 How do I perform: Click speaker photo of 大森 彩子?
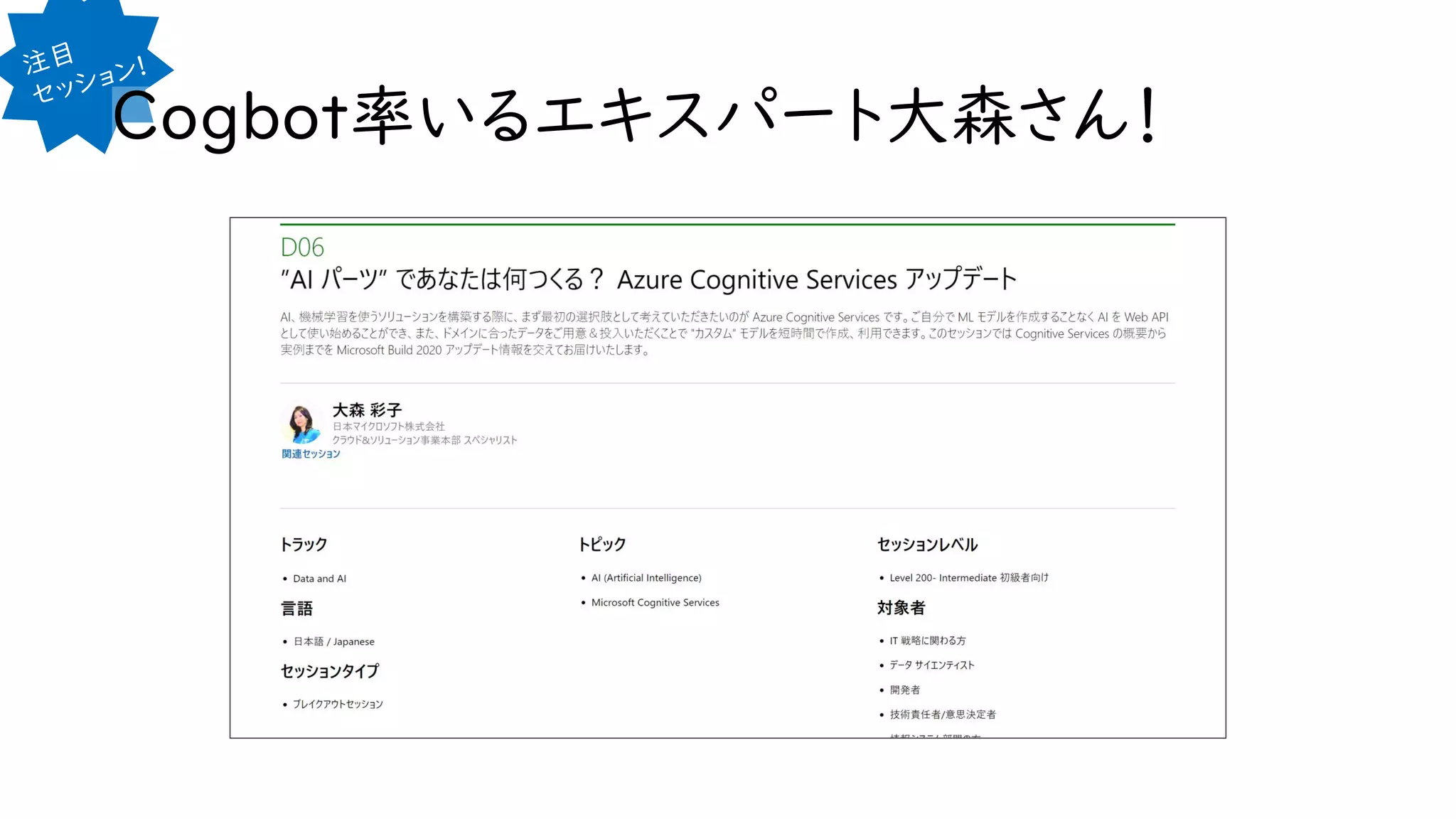[x=301, y=423]
